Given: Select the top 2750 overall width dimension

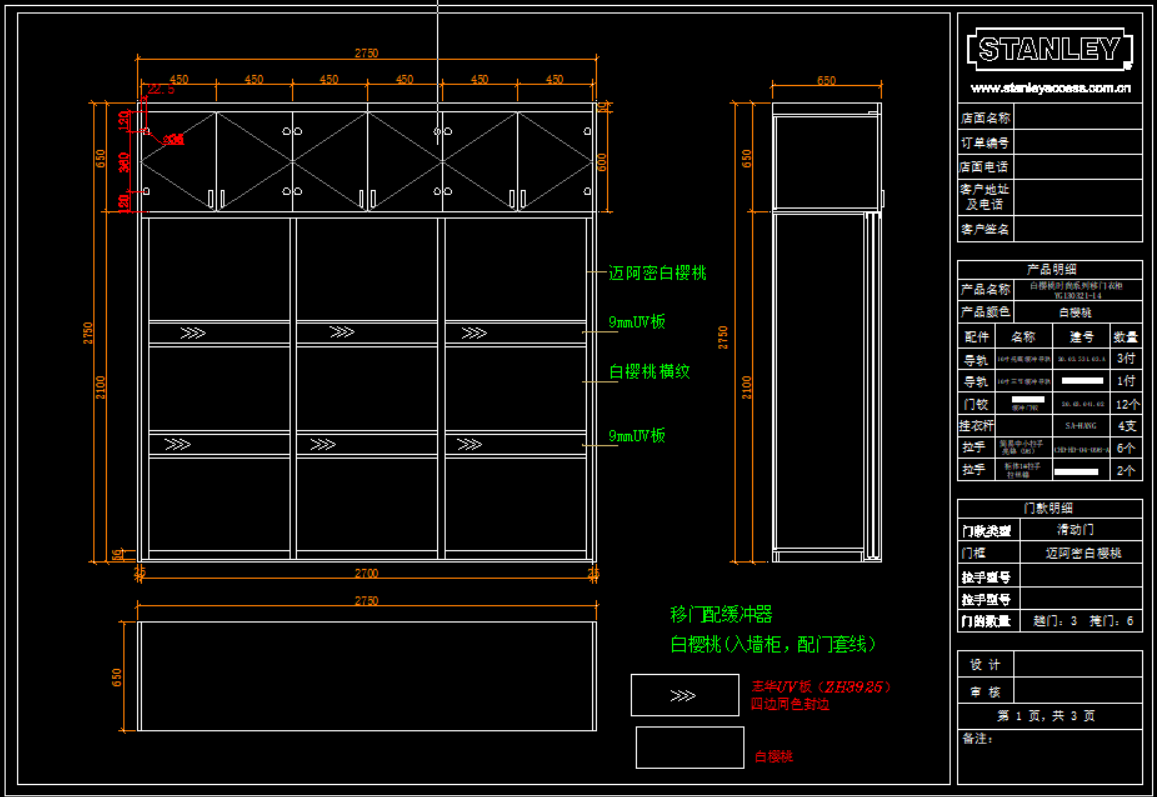Looking at the screenshot, I should point(366,54).
